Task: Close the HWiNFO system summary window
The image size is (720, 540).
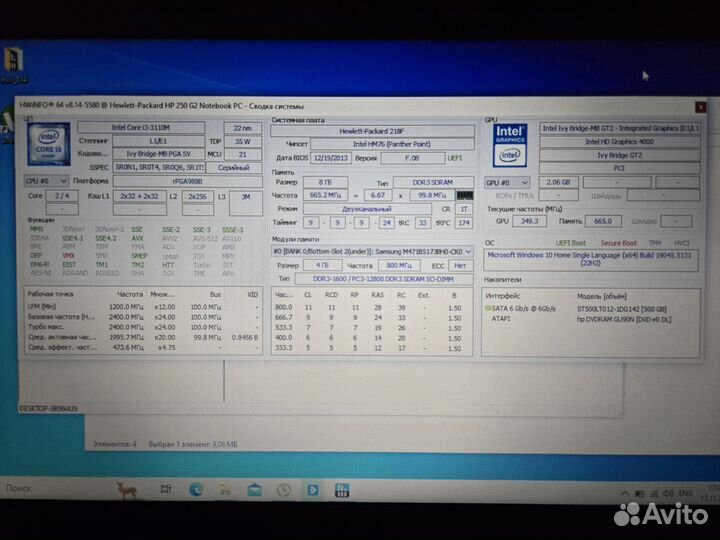Action: 700,107
